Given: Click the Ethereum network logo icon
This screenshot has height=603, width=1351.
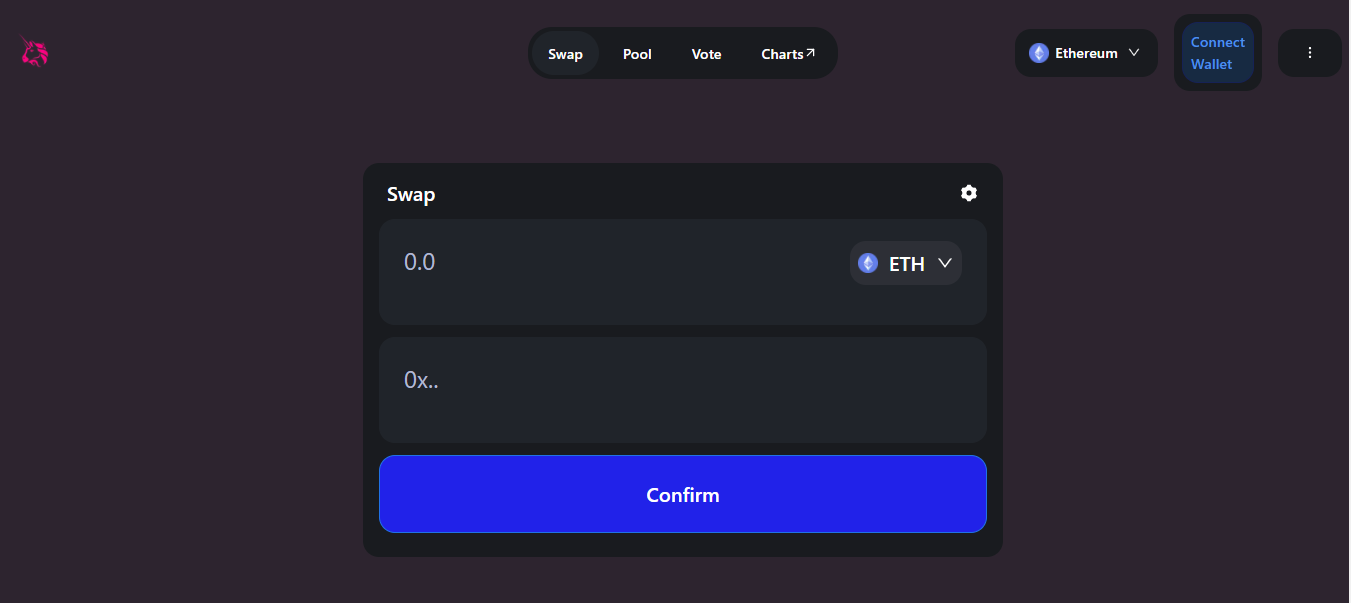Looking at the screenshot, I should click(1039, 53).
